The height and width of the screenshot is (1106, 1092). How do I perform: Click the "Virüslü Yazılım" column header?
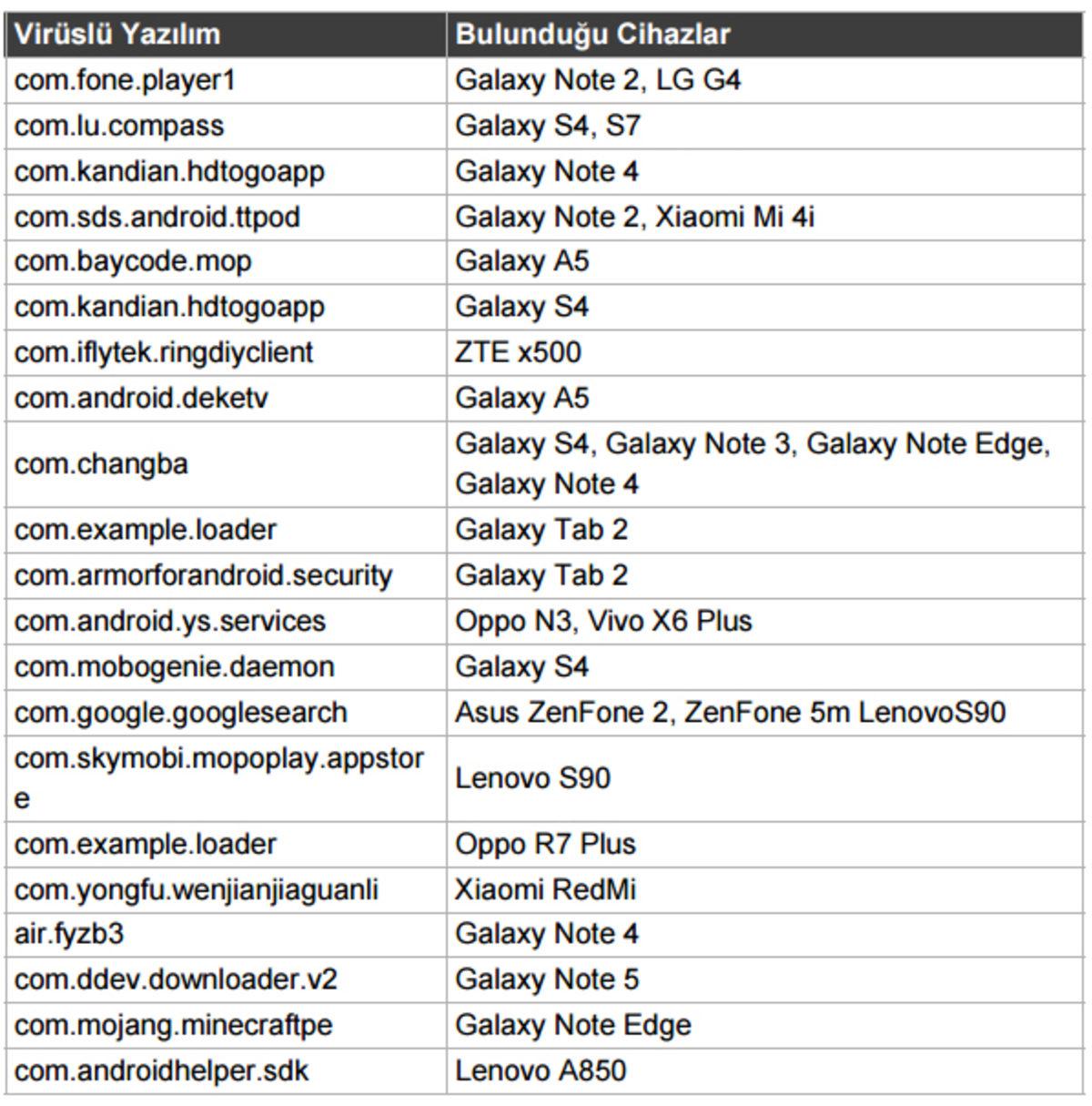(x=117, y=35)
